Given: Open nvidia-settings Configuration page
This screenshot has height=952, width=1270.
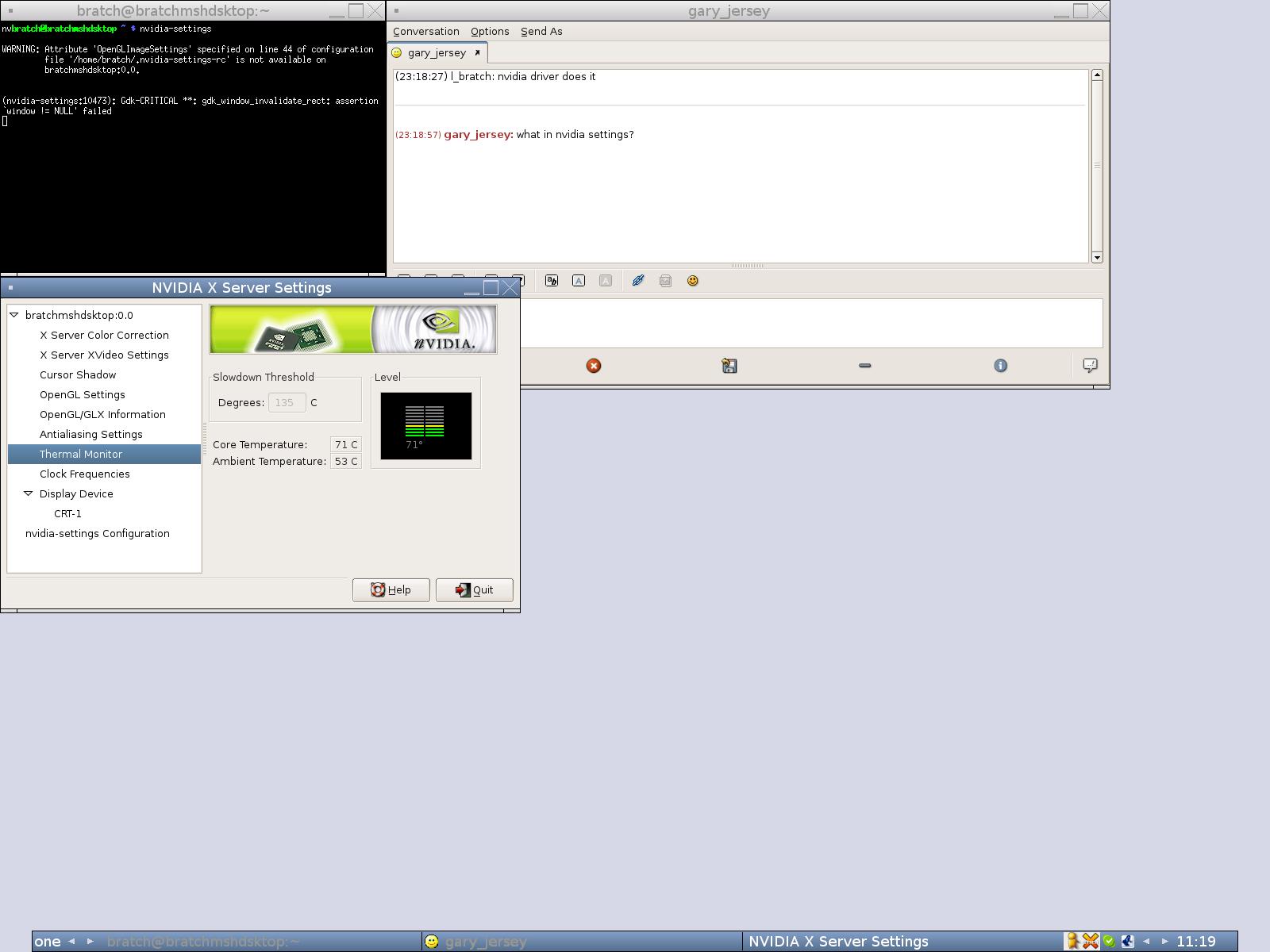Looking at the screenshot, I should point(98,533).
